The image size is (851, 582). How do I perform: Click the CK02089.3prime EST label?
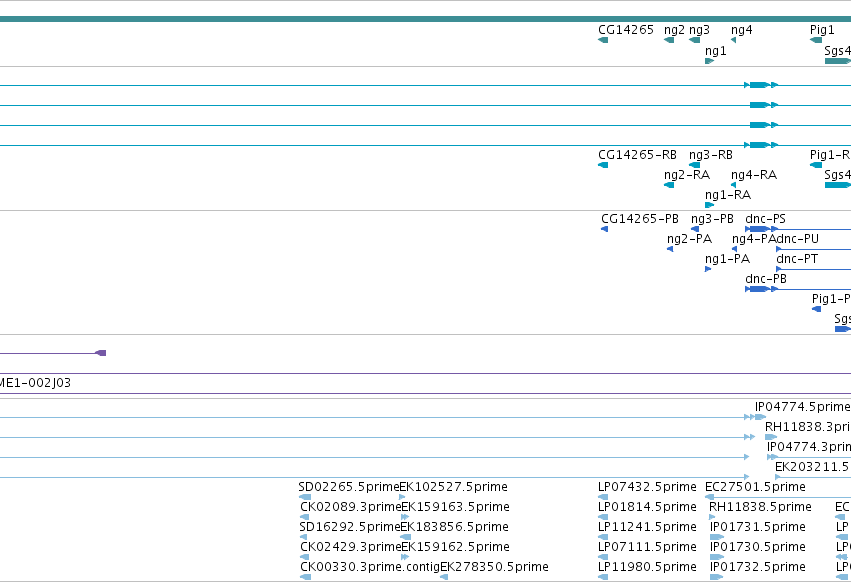[350, 507]
